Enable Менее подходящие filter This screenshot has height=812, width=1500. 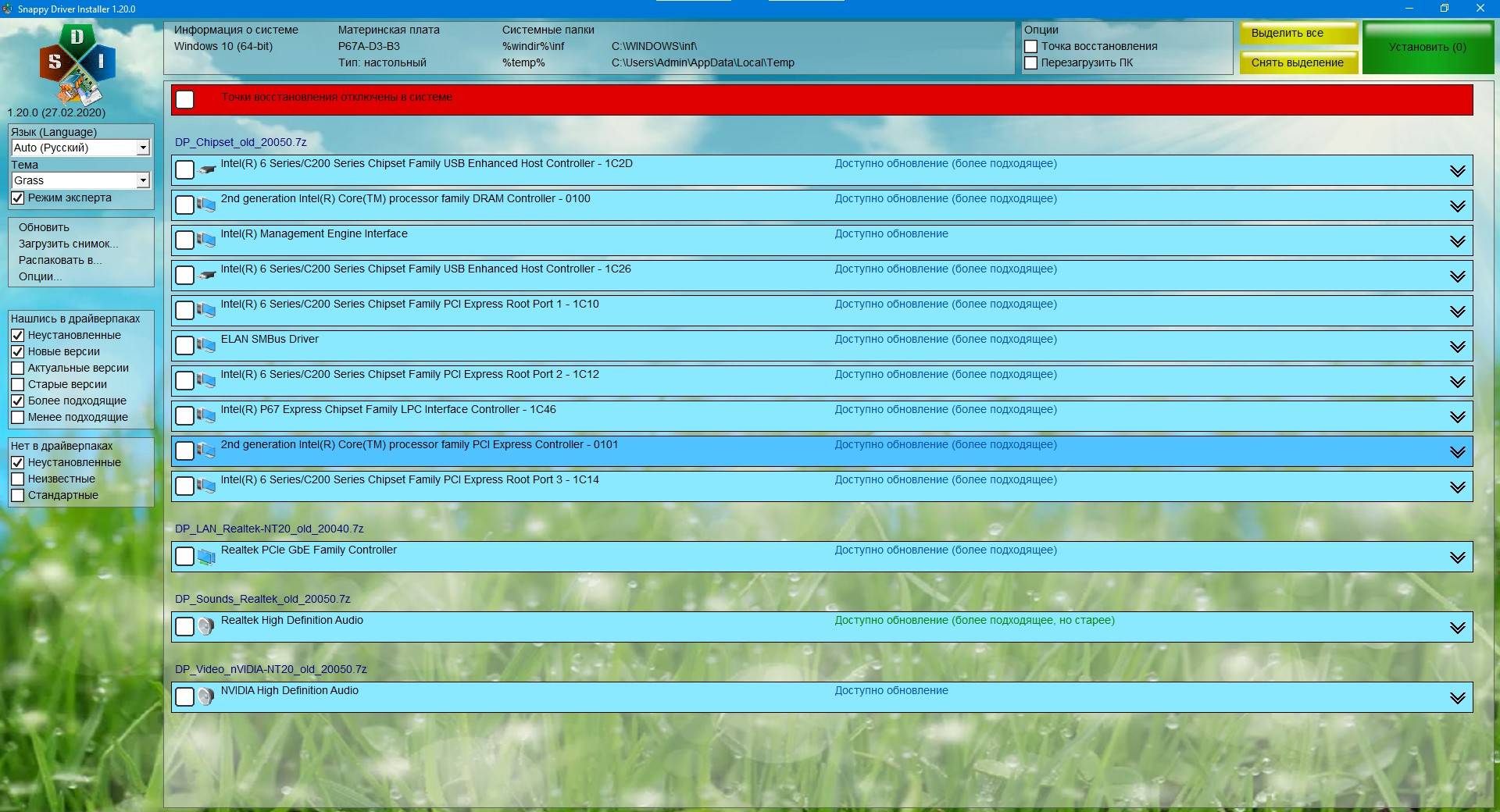tap(18, 417)
